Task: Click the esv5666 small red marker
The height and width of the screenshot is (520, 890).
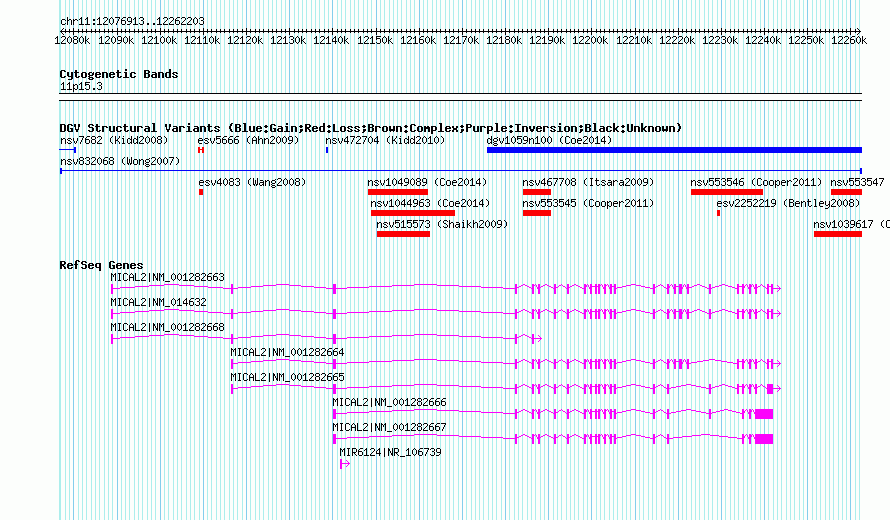Action: click(x=201, y=150)
